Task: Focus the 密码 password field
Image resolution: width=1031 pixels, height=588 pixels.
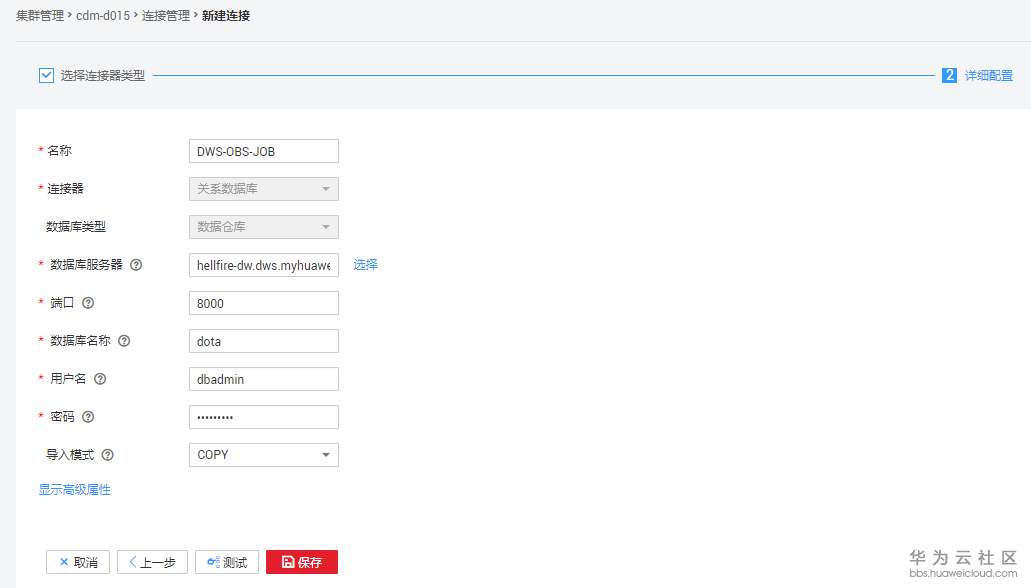Action: [x=264, y=417]
